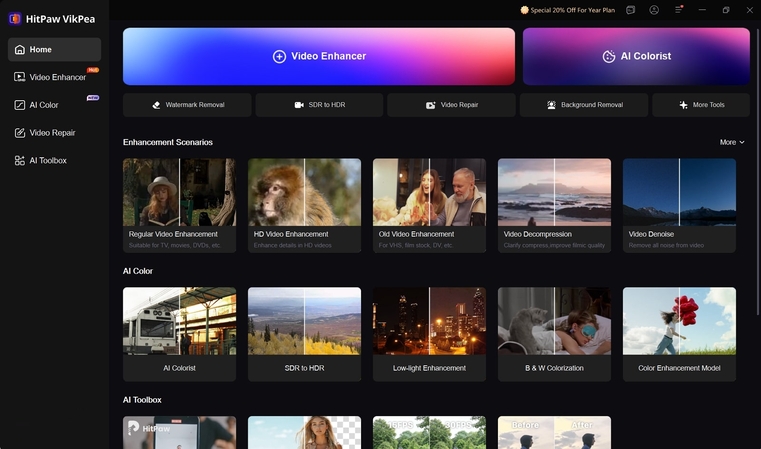Click the sparkle icon beside More Tools

683,105
